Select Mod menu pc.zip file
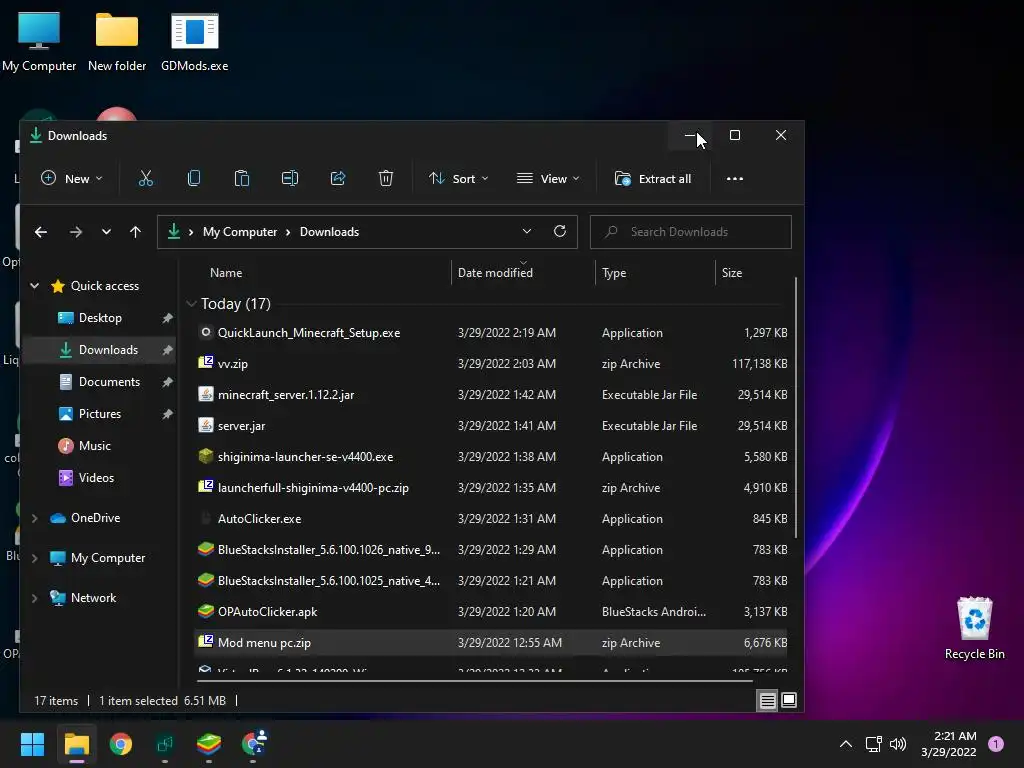The width and height of the screenshot is (1024, 768). (492, 643)
